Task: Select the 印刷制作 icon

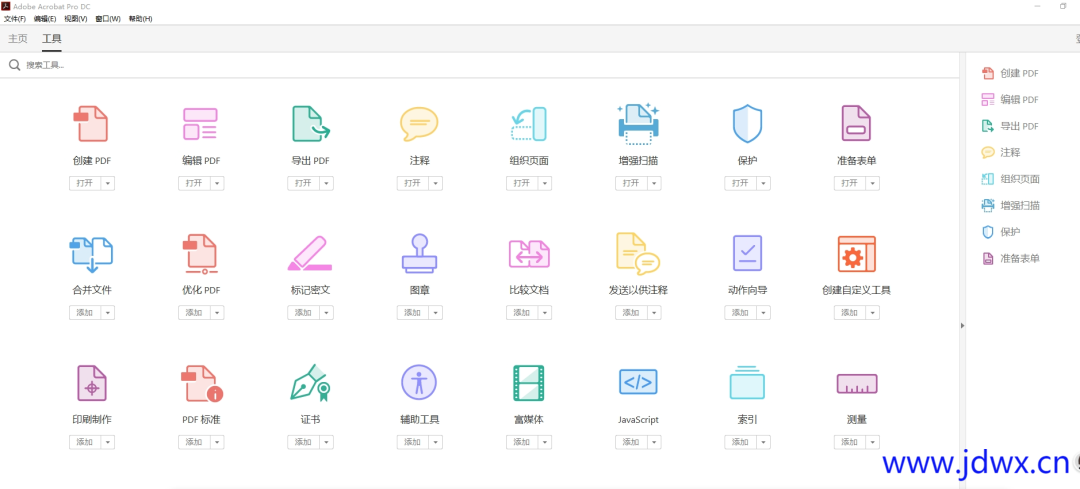Action: coord(91,383)
